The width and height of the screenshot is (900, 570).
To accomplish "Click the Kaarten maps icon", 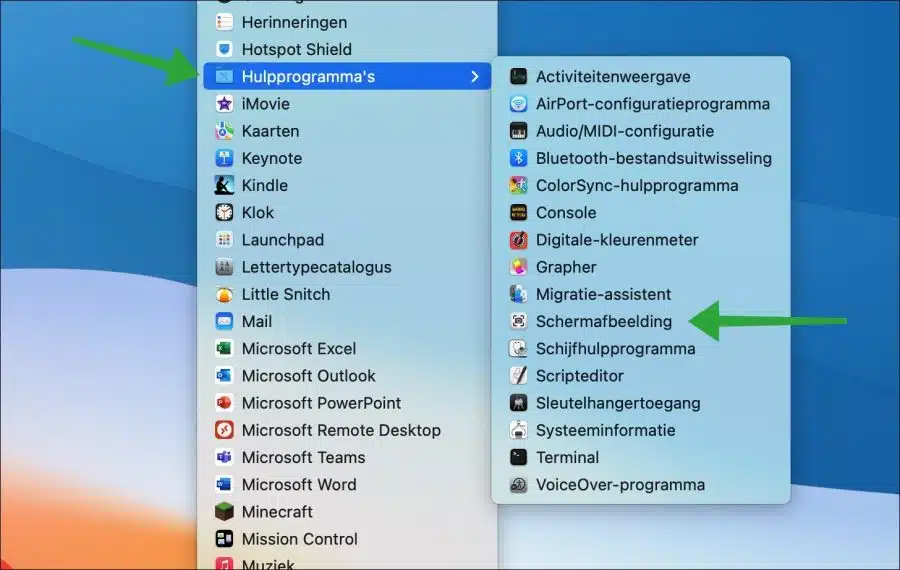I will point(224,131).
